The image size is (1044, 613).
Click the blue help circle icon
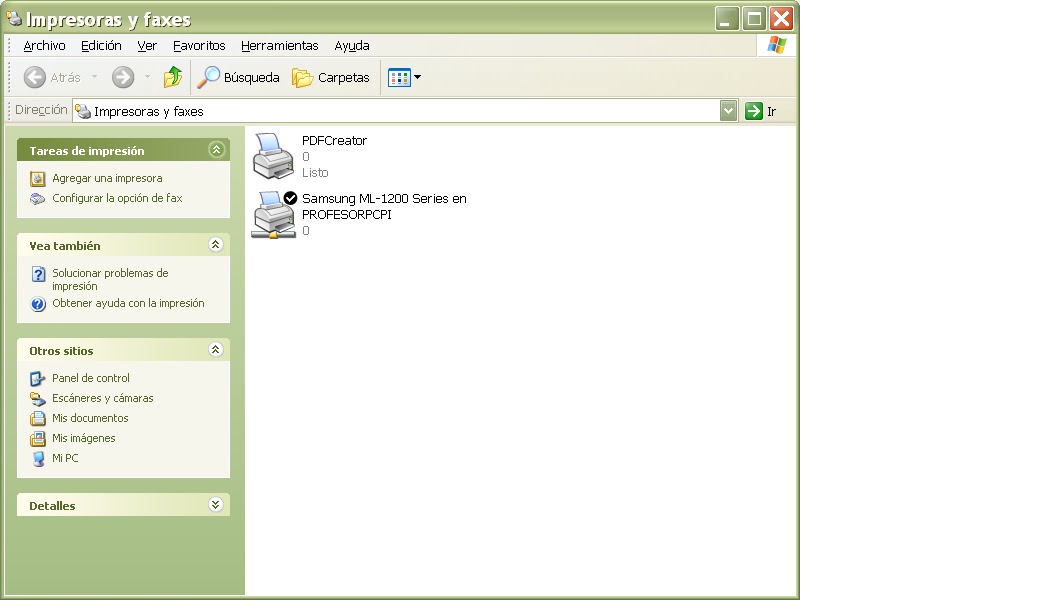point(39,304)
